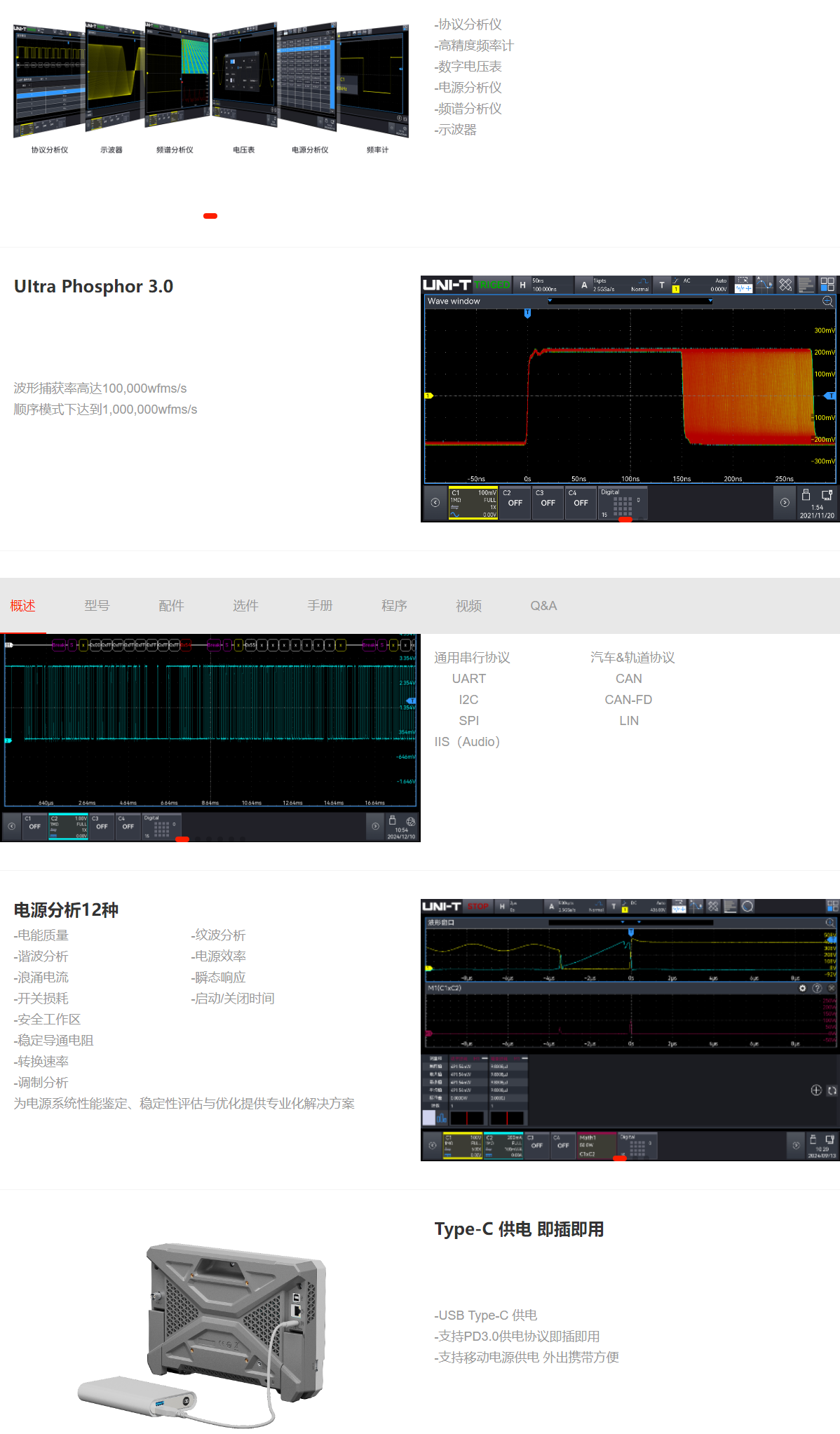Toggle channel C3 OFF in protocol decode scope

[102, 826]
